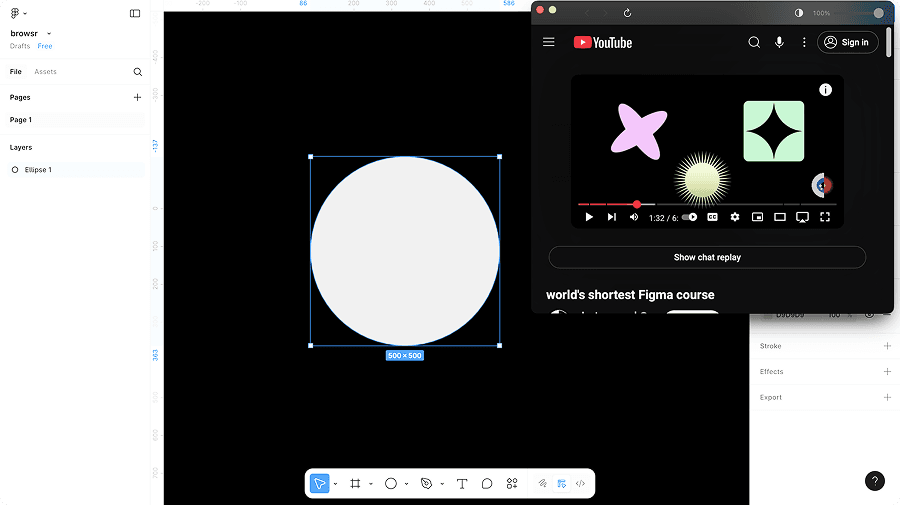Click the Drafts location label
Viewport: 900px width, 505px height.
(x=20, y=46)
